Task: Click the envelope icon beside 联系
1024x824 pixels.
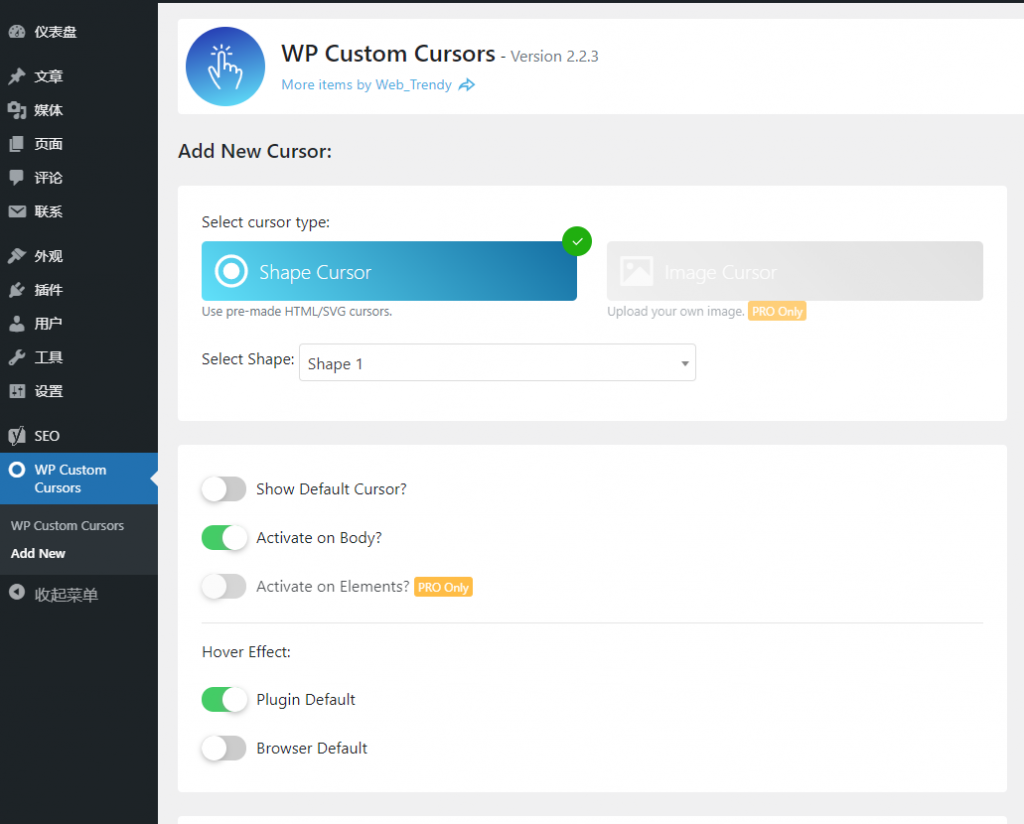Action: click(x=17, y=212)
